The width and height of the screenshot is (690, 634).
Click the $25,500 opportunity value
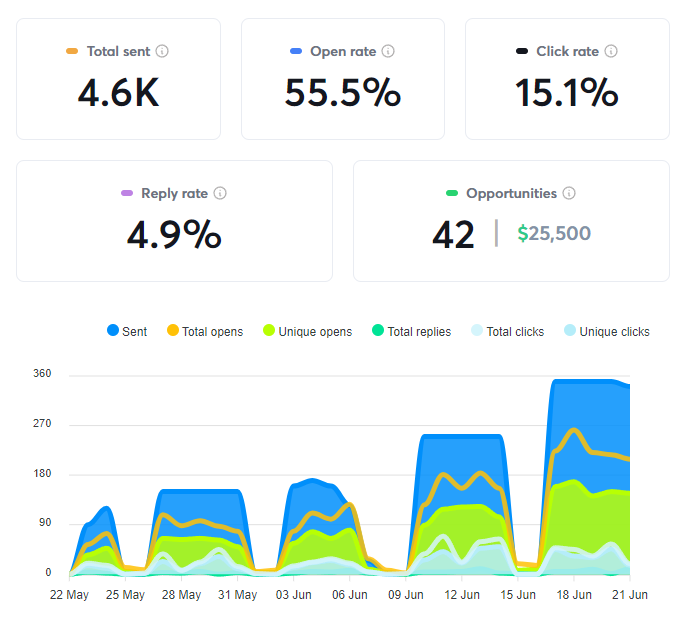(x=554, y=233)
